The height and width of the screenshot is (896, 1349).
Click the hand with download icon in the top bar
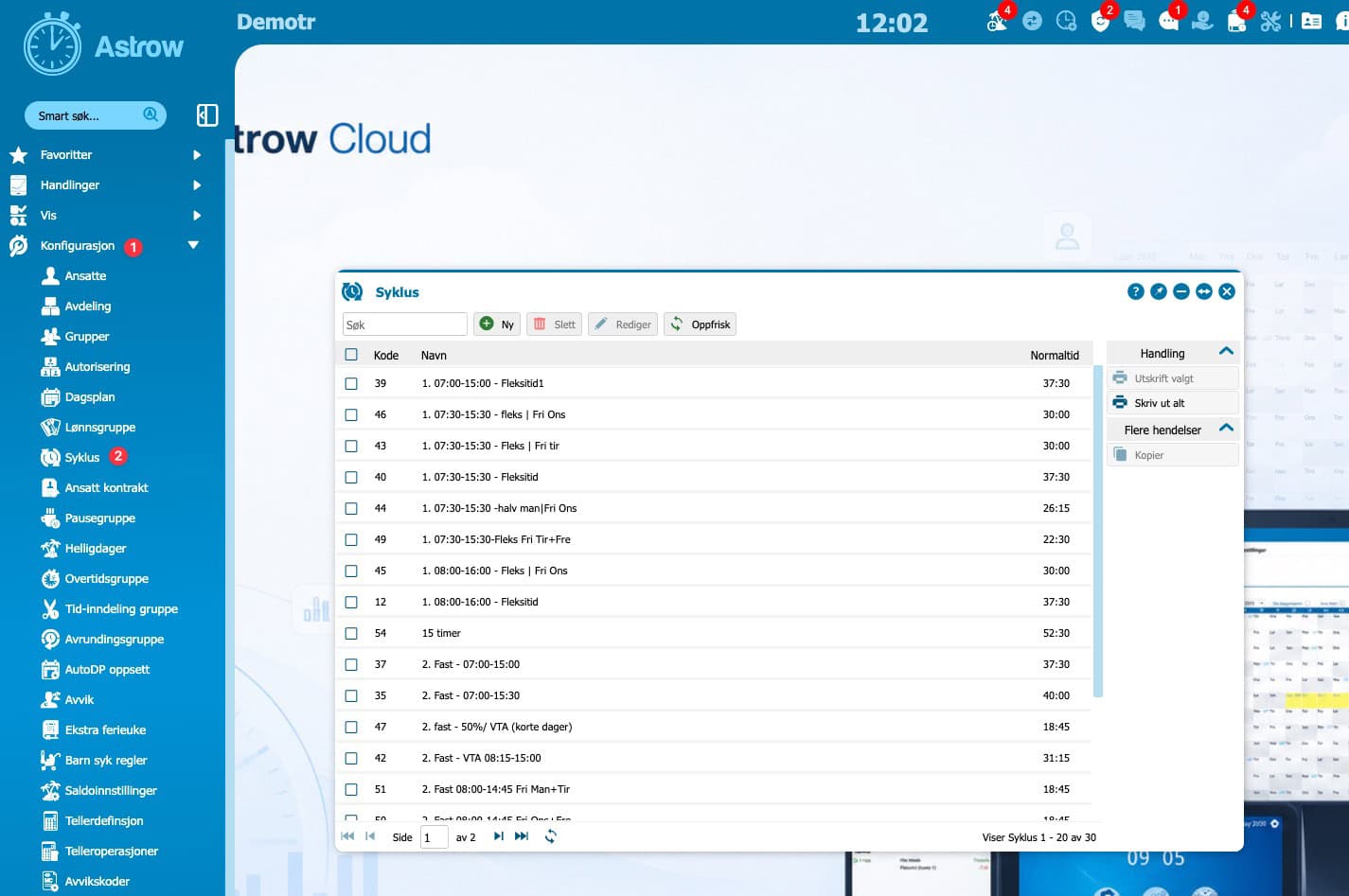point(1202,21)
